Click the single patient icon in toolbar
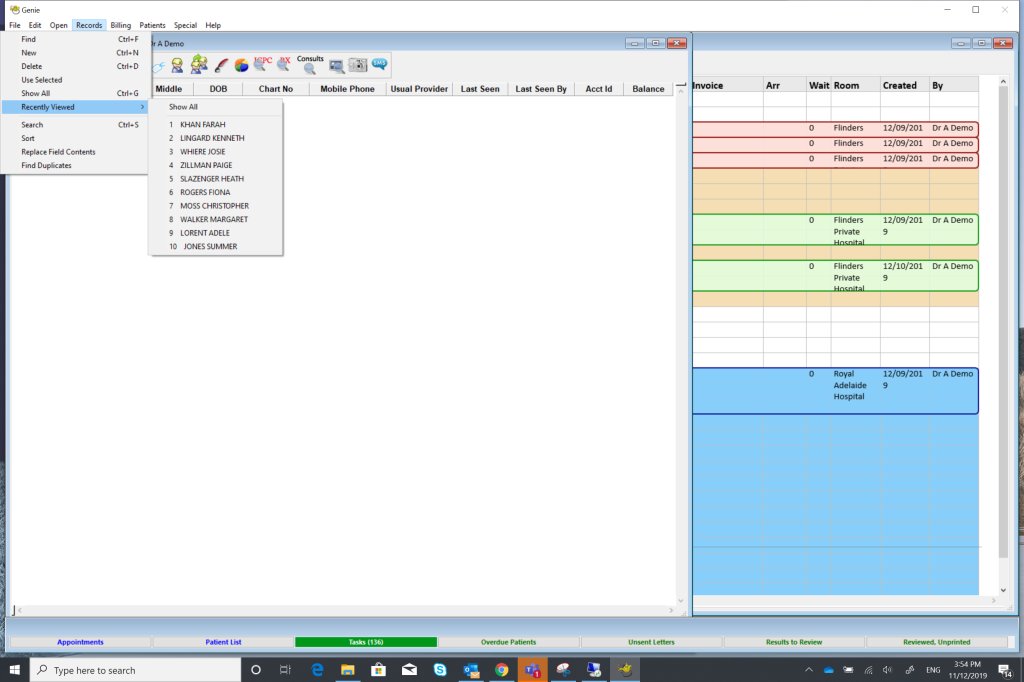The width and height of the screenshot is (1024, 682). pos(177,65)
